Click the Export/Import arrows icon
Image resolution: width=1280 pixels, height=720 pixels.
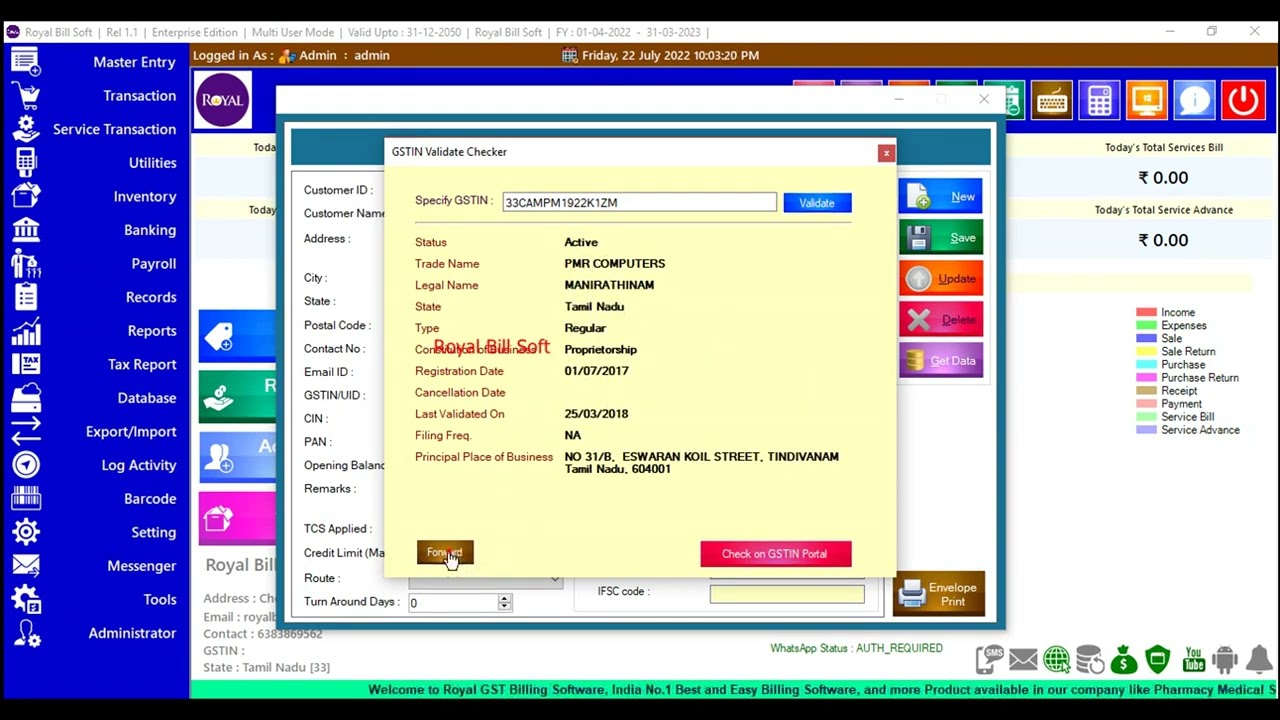pyautogui.click(x=26, y=432)
